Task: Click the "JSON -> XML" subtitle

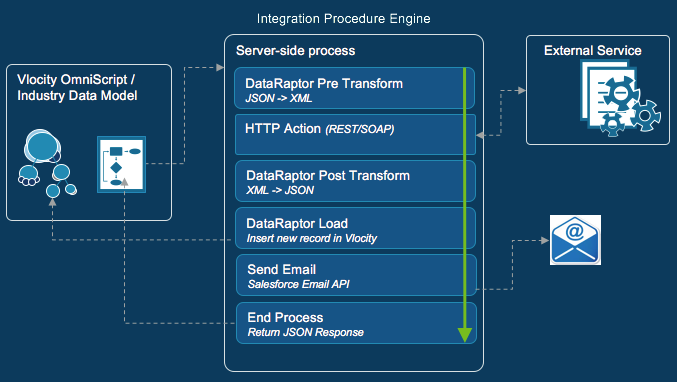Action: 278,98
